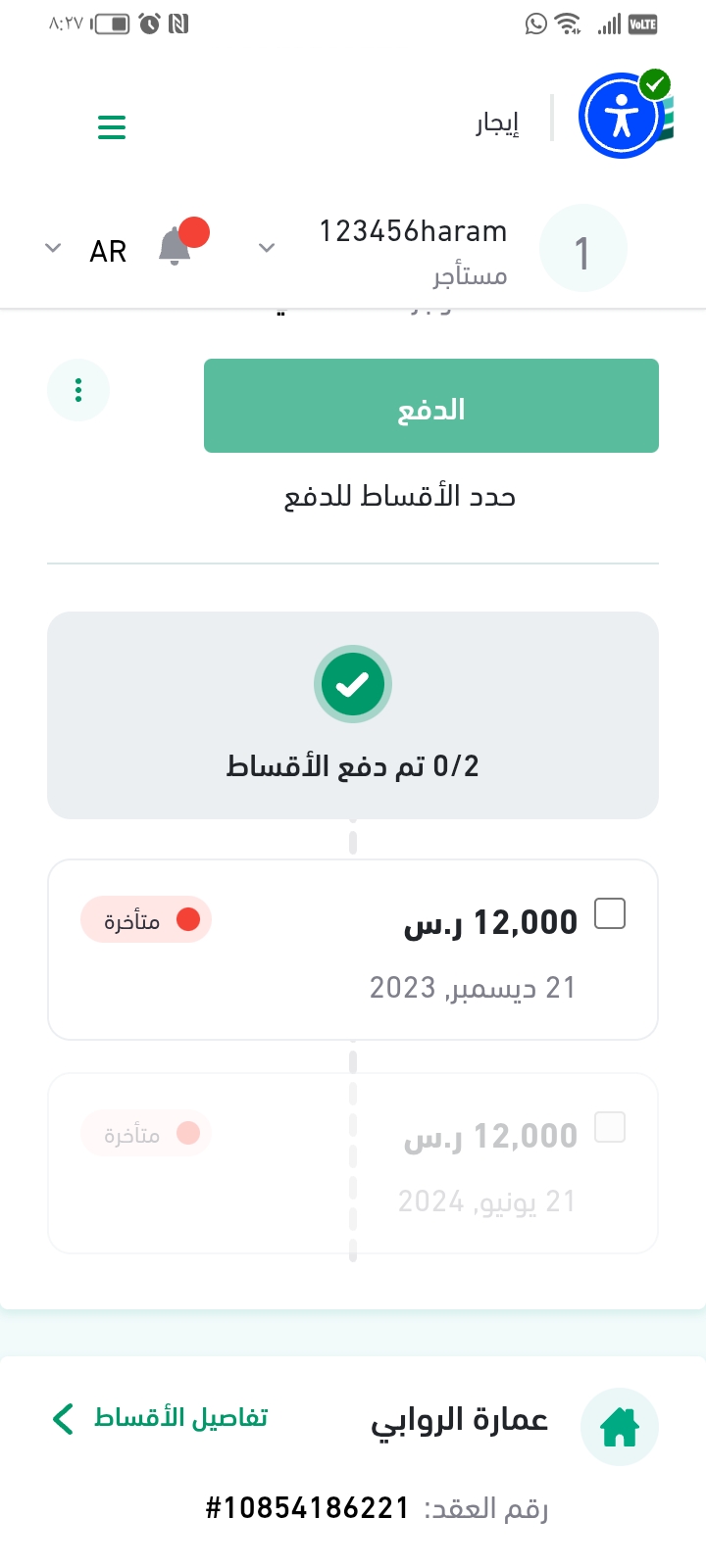Open notifications bell with red badge
706x1568 pixels.
[x=176, y=246]
